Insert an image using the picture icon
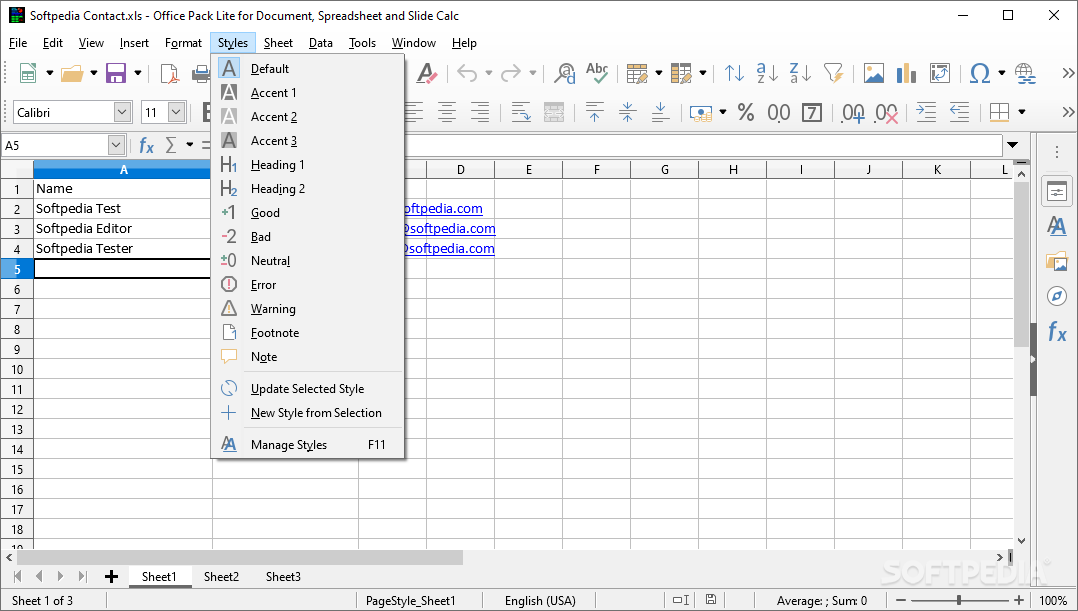 tap(874, 73)
